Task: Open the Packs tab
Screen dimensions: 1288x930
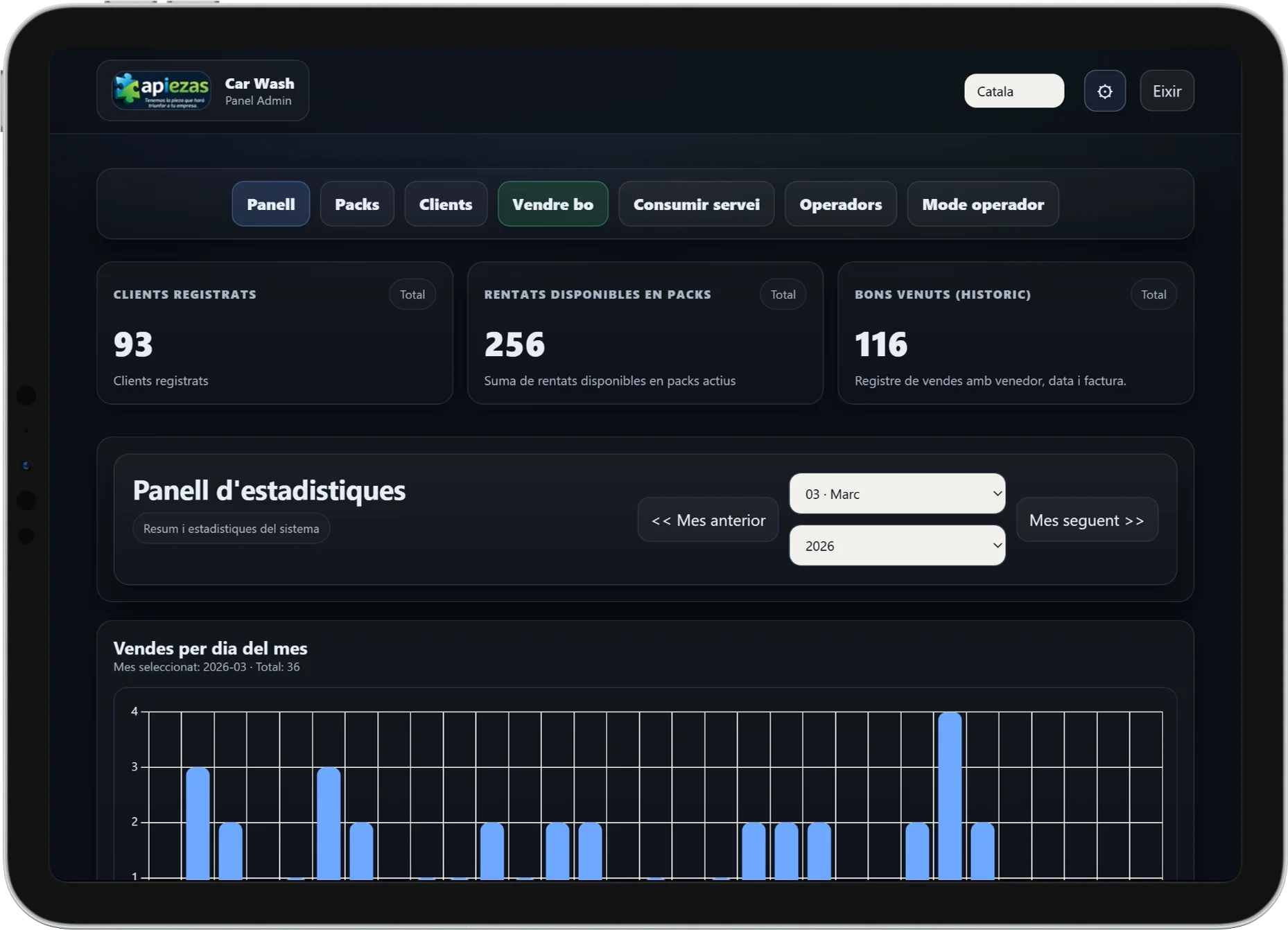Action: [x=356, y=204]
